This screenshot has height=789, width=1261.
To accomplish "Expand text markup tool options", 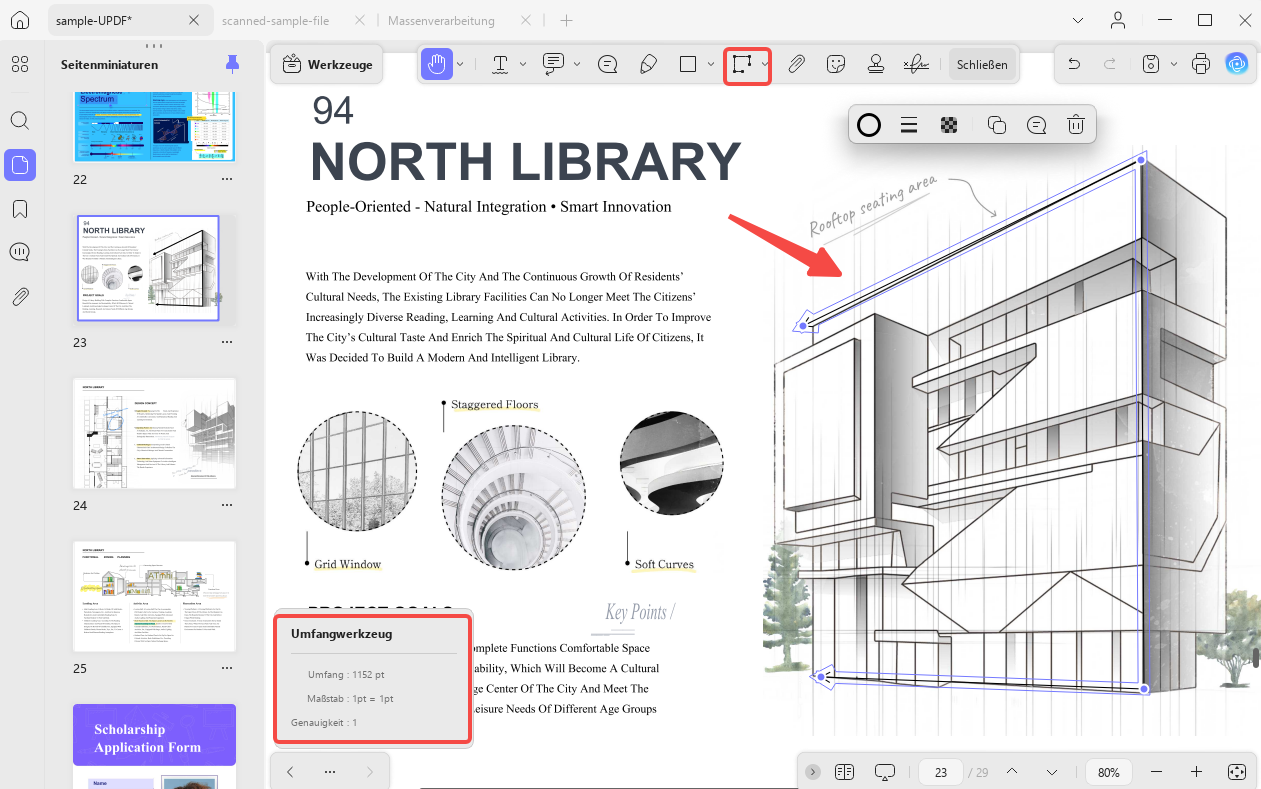I will coord(523,64).
